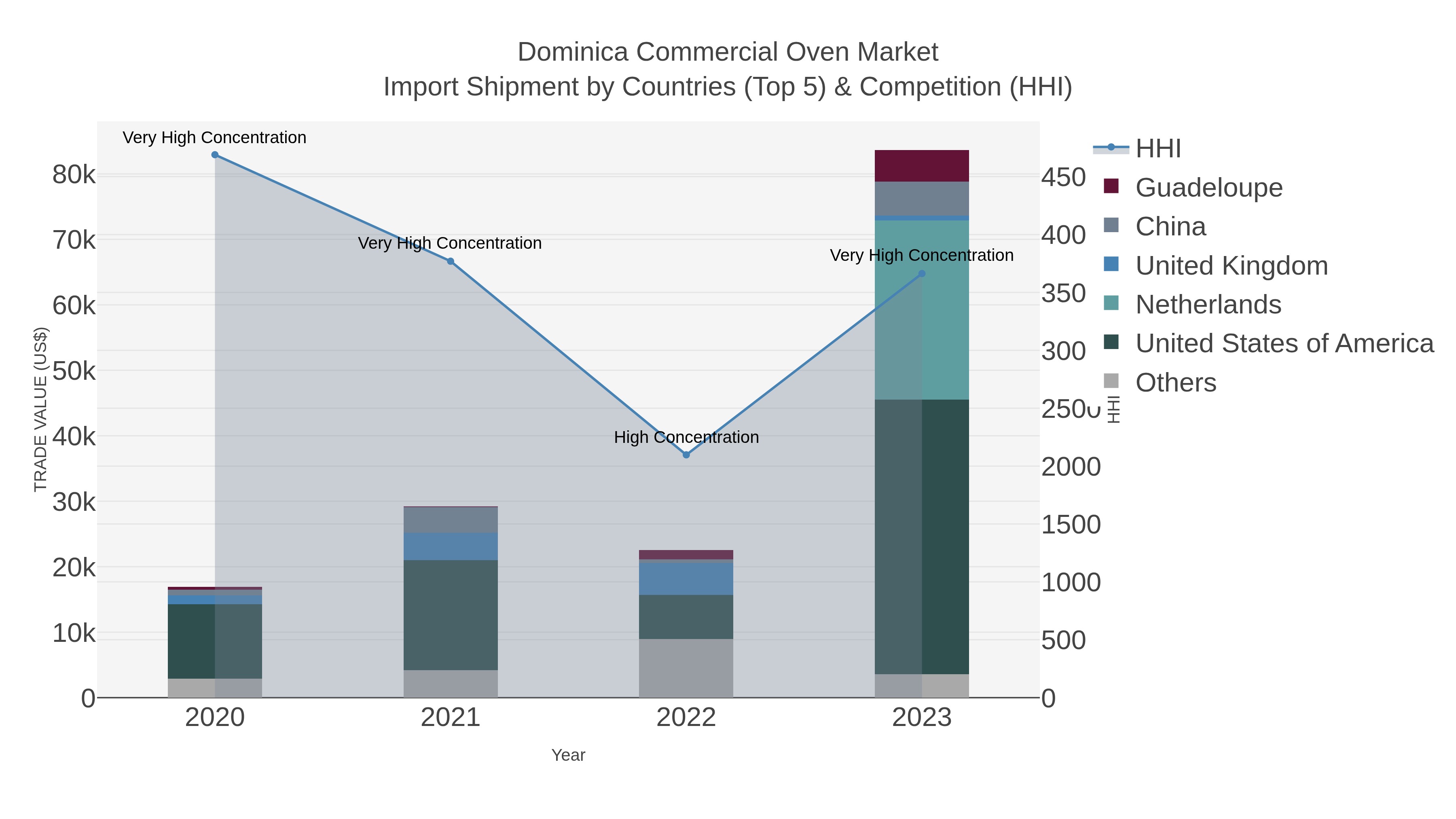Click the 'High Concentration' label for 2022
Viewport: 1456px width, 819px height.
(686, 438)
